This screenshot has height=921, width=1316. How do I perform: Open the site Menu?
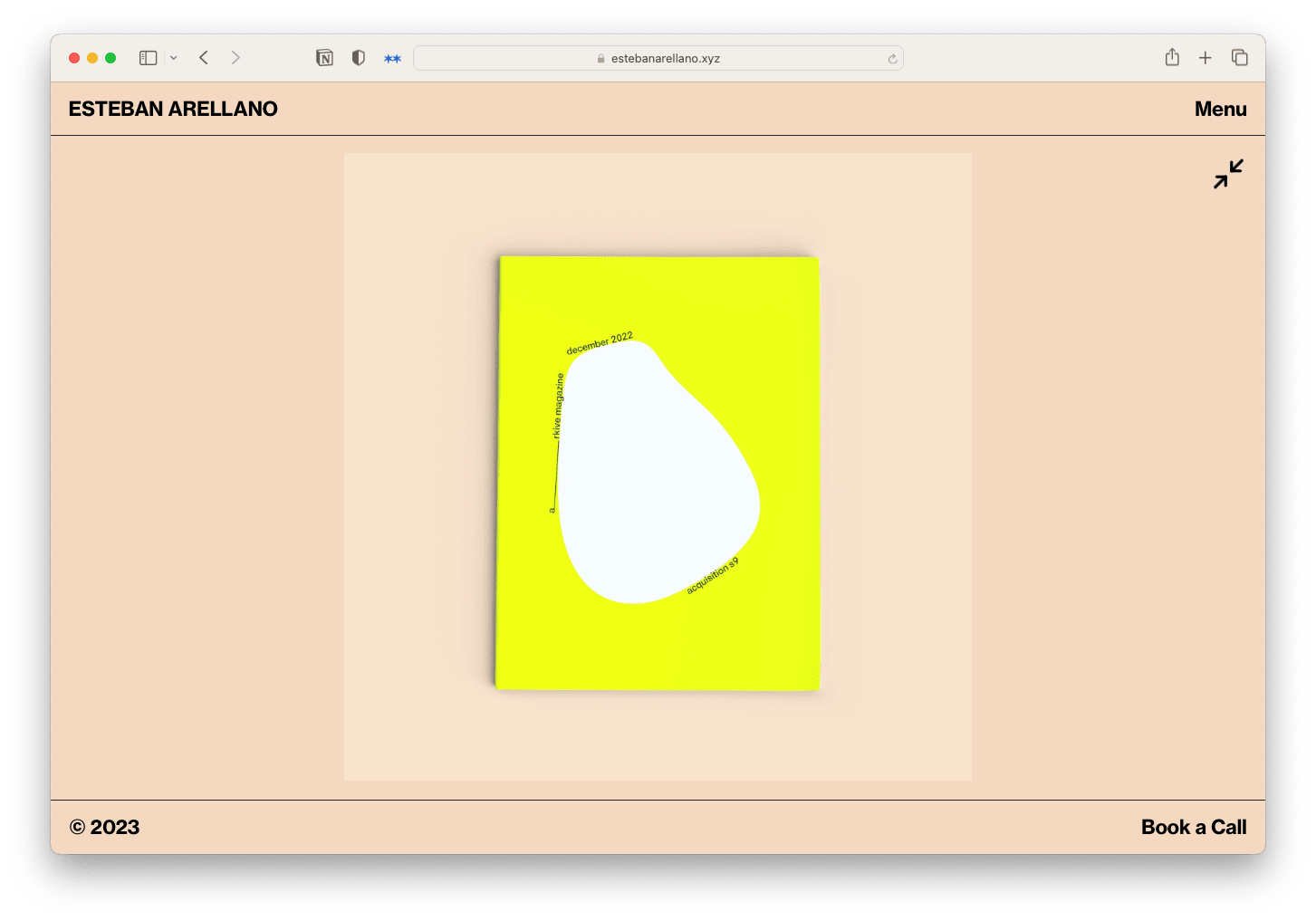(x=1220, y=109)
